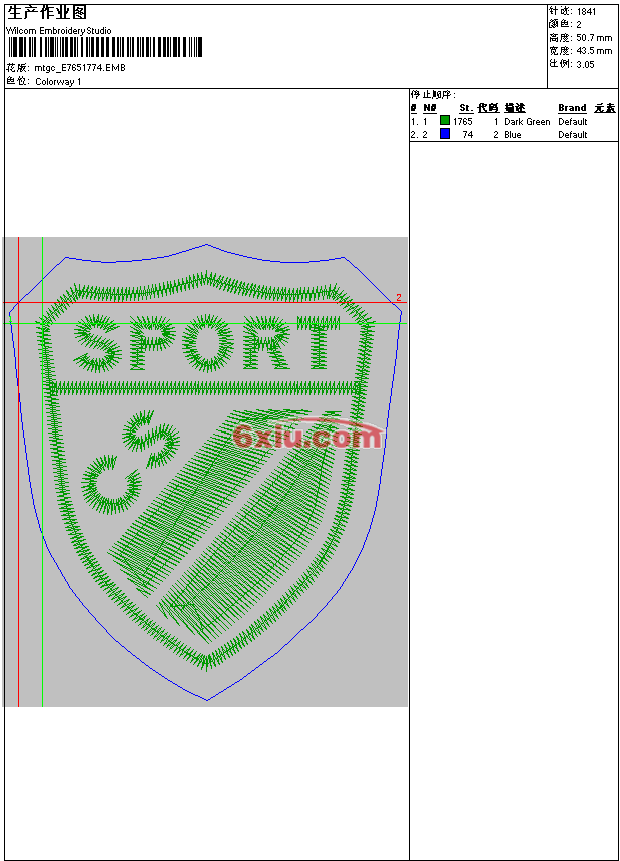Select the 'Dark Green' description cell

[527, 122]
